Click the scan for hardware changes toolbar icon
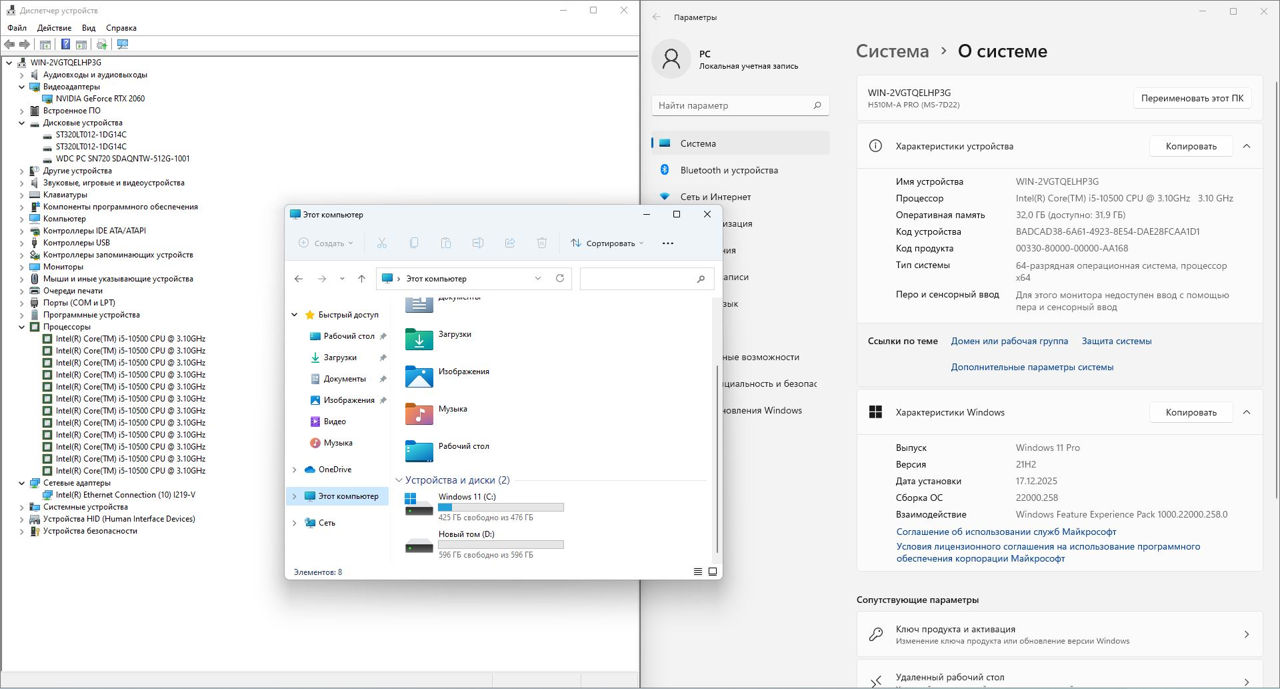 [x=122, y=44]
